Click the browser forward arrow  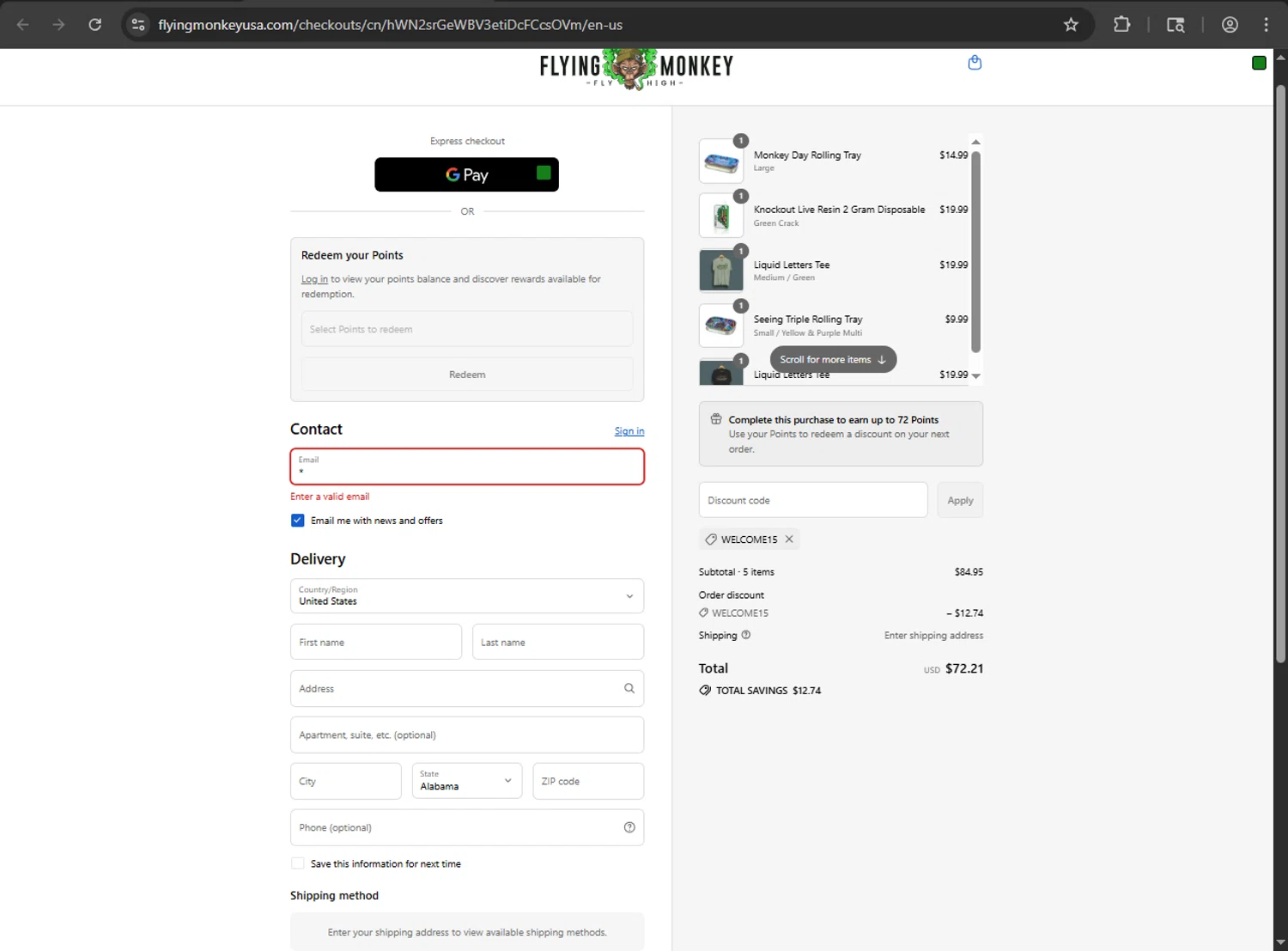point(58,25)
